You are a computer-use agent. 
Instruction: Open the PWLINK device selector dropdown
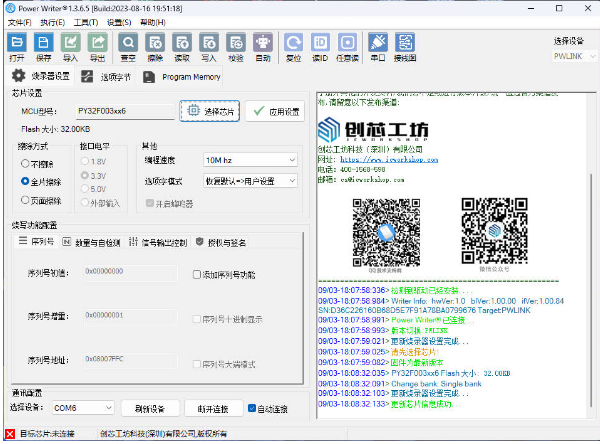pos(574,56)
